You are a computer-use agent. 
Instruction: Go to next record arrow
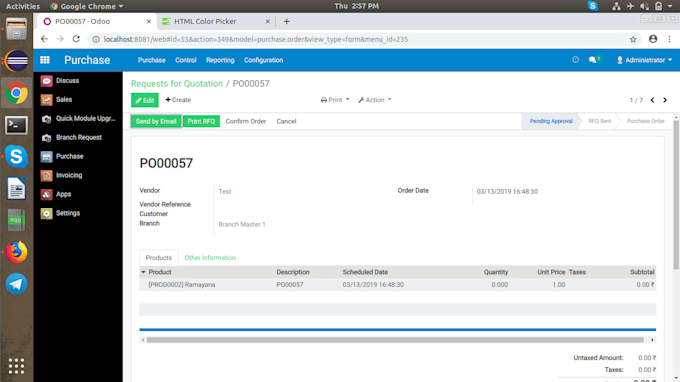(x=665, y=100)
